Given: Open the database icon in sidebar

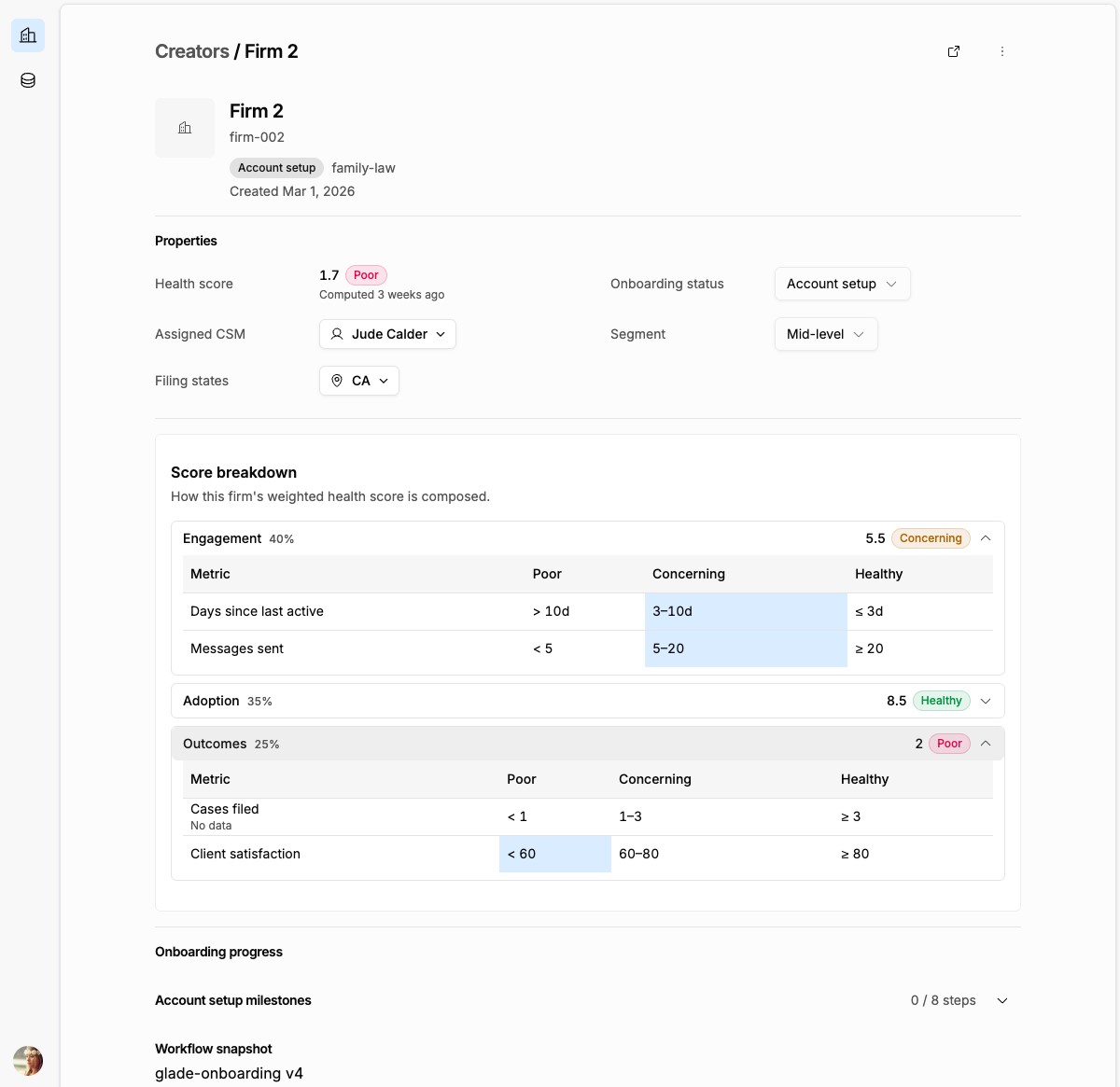Looking at the screenshot, I should pos(28,80).
